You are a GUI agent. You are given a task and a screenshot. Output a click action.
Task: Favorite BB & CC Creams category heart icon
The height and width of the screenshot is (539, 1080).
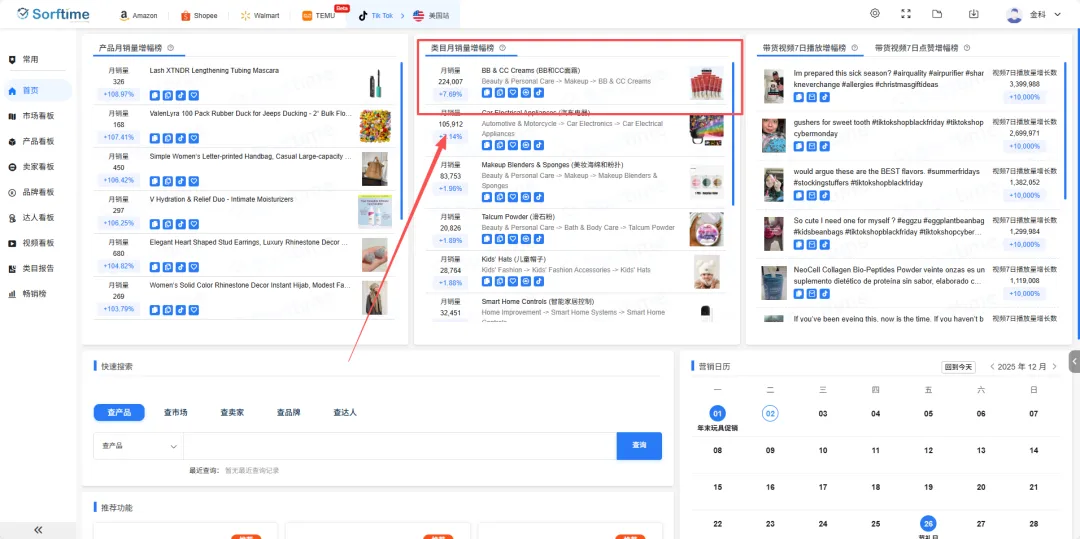click(x=512, y=92)
